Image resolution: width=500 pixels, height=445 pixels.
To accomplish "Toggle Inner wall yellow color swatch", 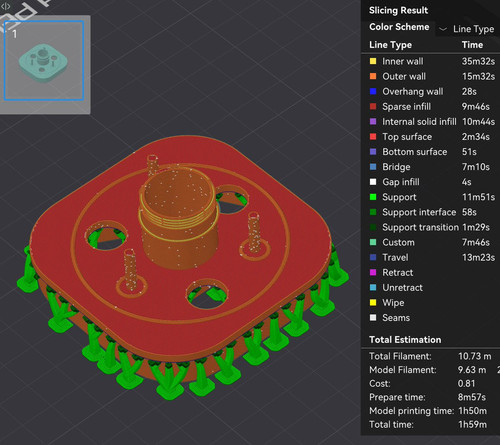I will click(x=373, y=61).
